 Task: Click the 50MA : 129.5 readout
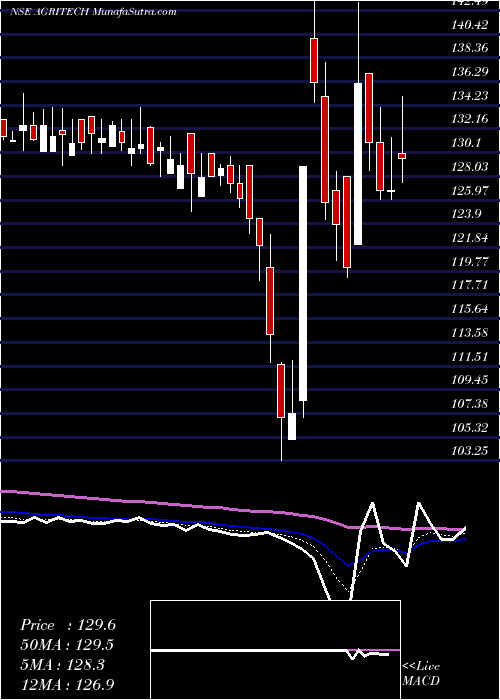(x=67, y=645)
